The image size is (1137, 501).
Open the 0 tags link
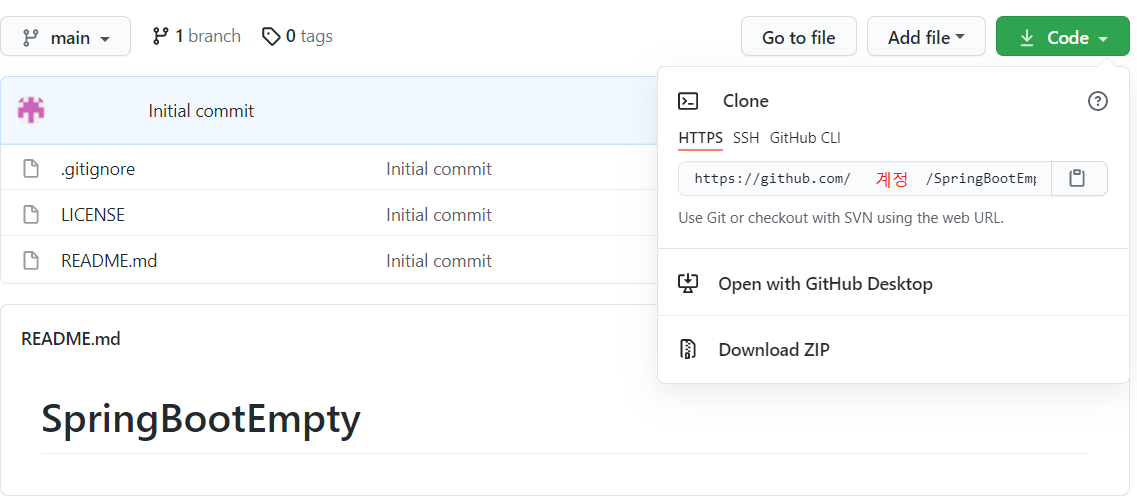point(297,36)
